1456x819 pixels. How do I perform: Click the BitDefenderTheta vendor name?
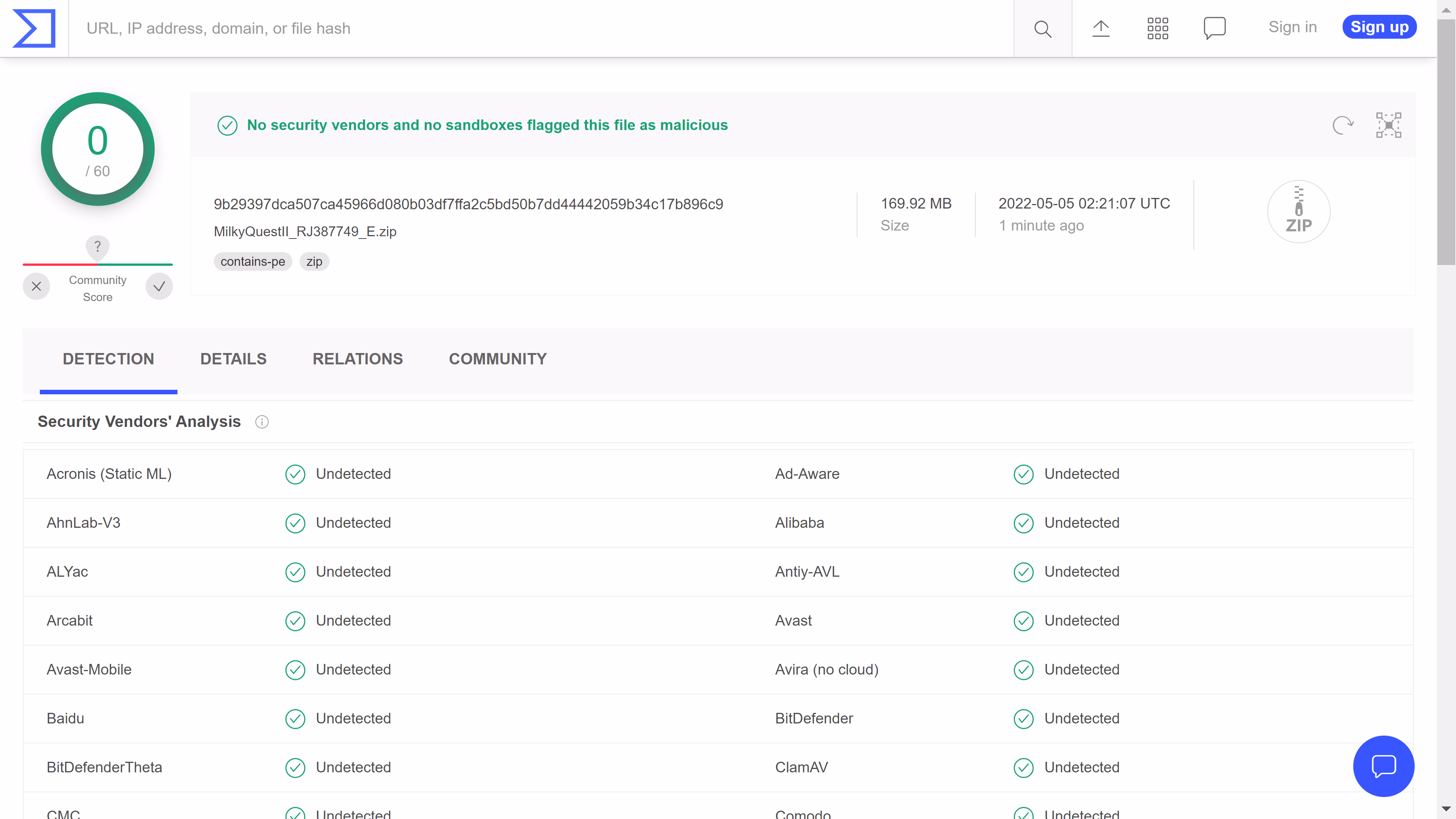click(x=105, y=767)
